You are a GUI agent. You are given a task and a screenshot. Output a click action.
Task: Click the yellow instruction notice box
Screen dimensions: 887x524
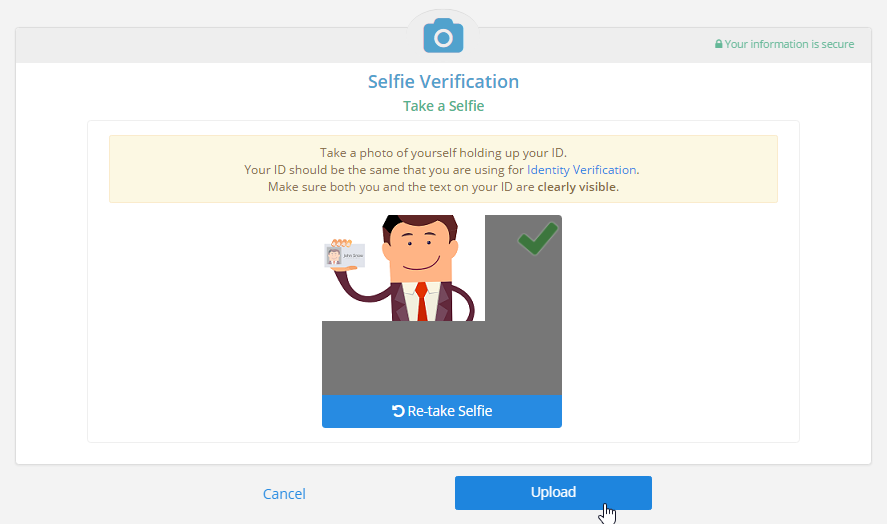pyautogui.click(x=443, y=169)
